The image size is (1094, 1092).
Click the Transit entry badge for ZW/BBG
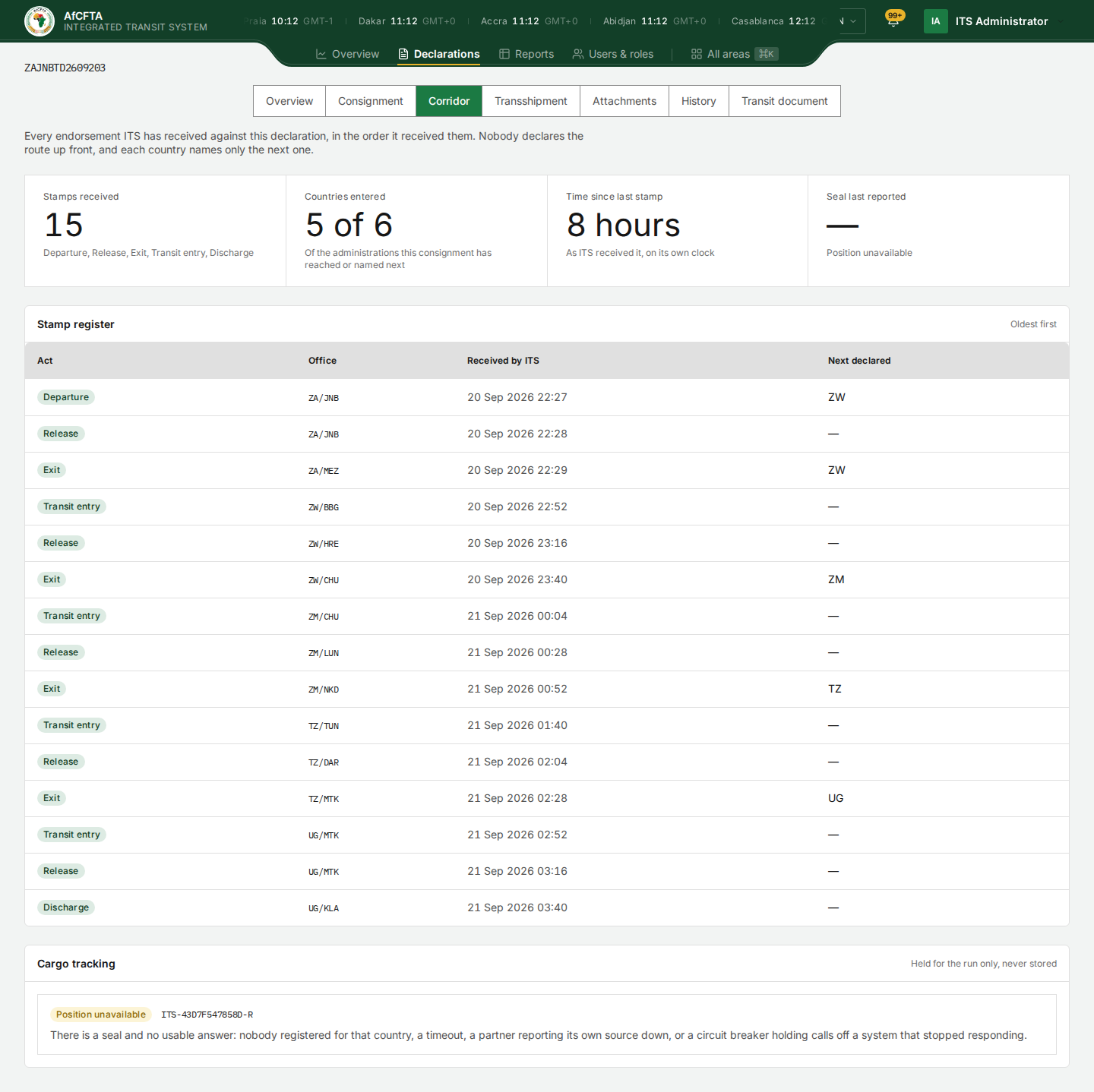point(71,507)
